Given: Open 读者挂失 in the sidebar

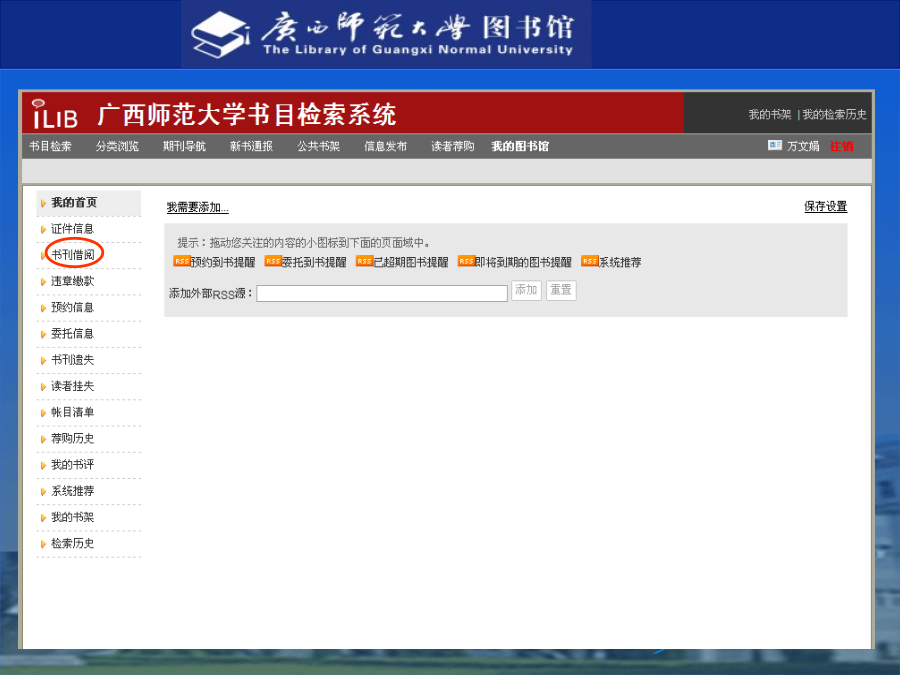Looking at the screenshot, I should [72, 386].
